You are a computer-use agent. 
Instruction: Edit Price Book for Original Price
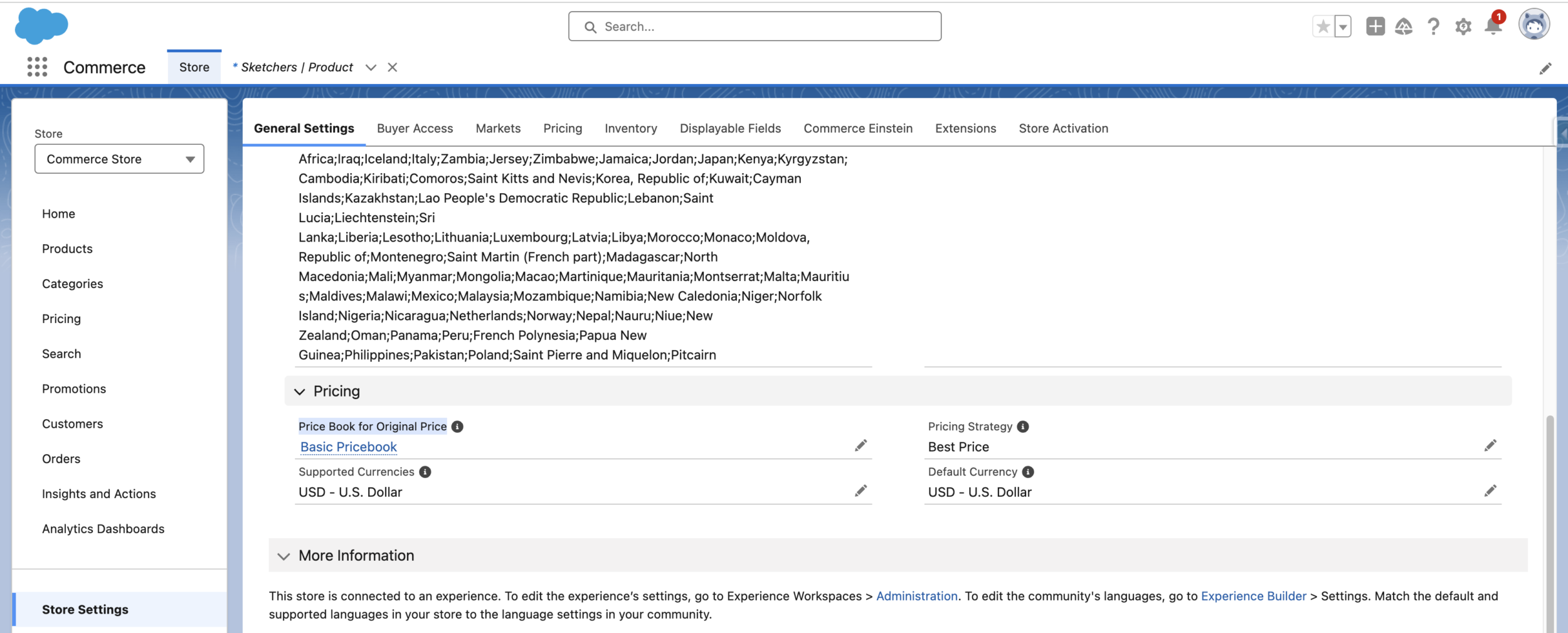(x=861, y=445)
